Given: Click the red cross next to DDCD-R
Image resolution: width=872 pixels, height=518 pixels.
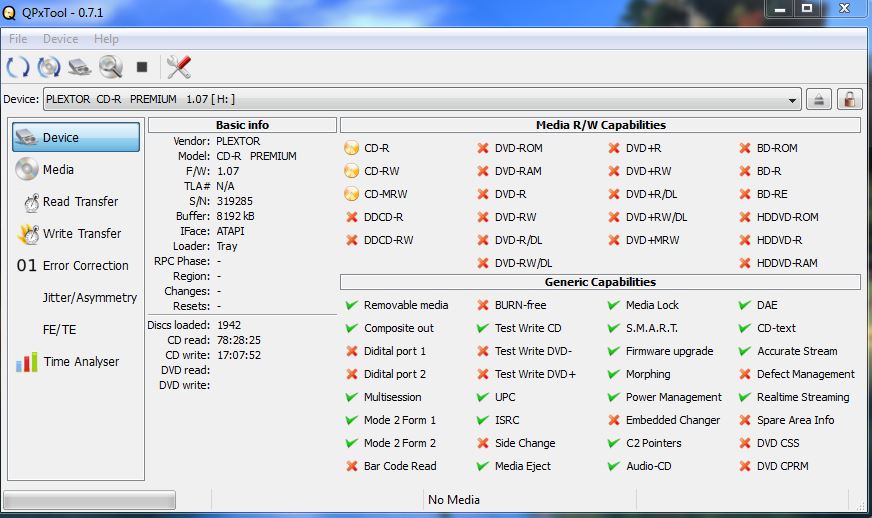Looking at the screenshot, I should pos(351,217).
